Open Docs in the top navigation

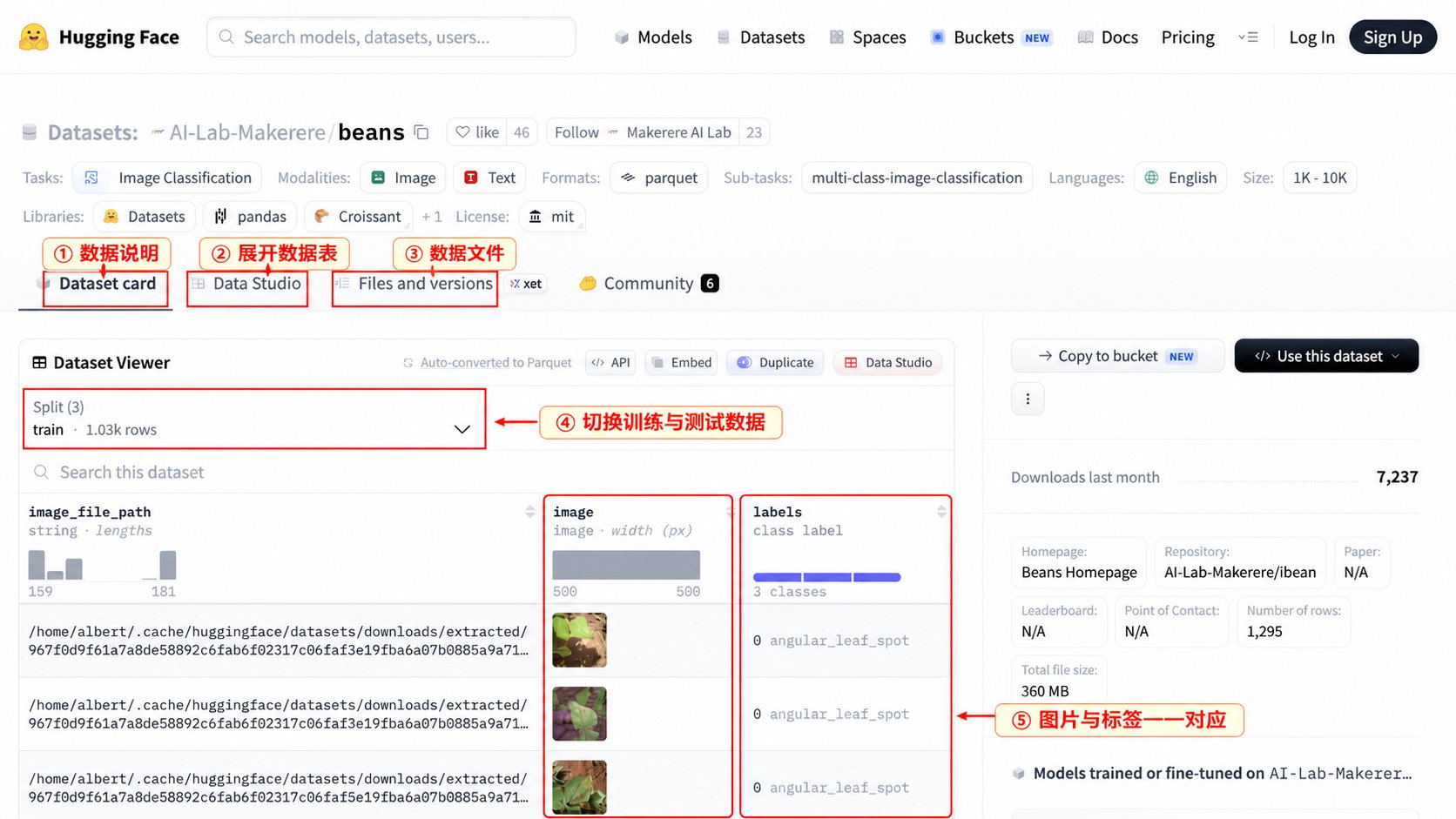pos(1108,37)
